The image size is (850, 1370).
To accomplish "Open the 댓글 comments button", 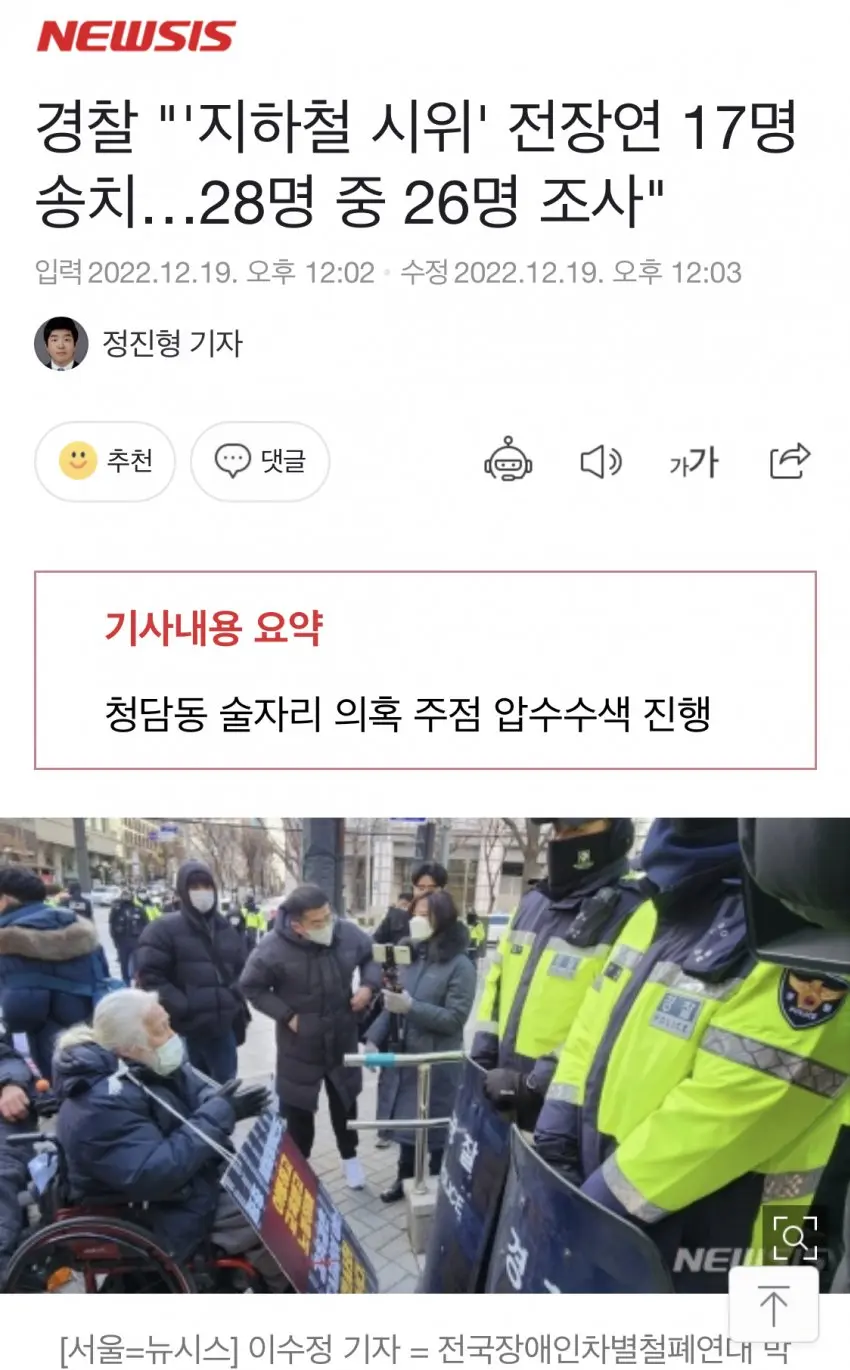I will (260, 461).
